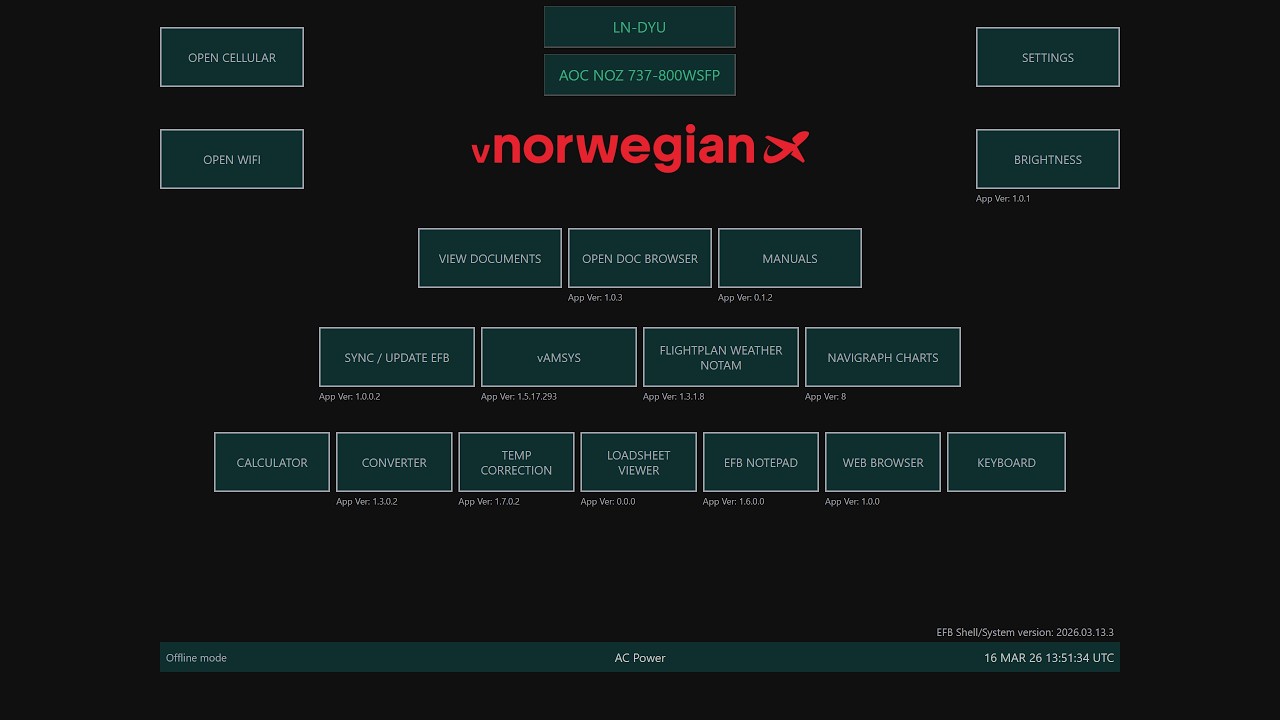Launch OPEN DOC BROWSER

coord(640,258)
